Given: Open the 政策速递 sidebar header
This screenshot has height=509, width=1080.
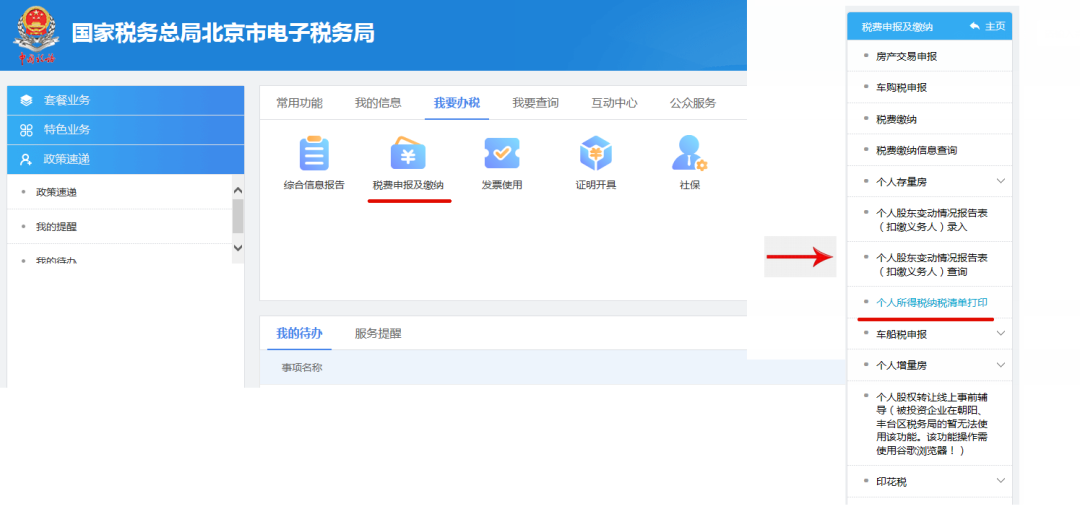Looking at the screenshot, I should (125, 160).
